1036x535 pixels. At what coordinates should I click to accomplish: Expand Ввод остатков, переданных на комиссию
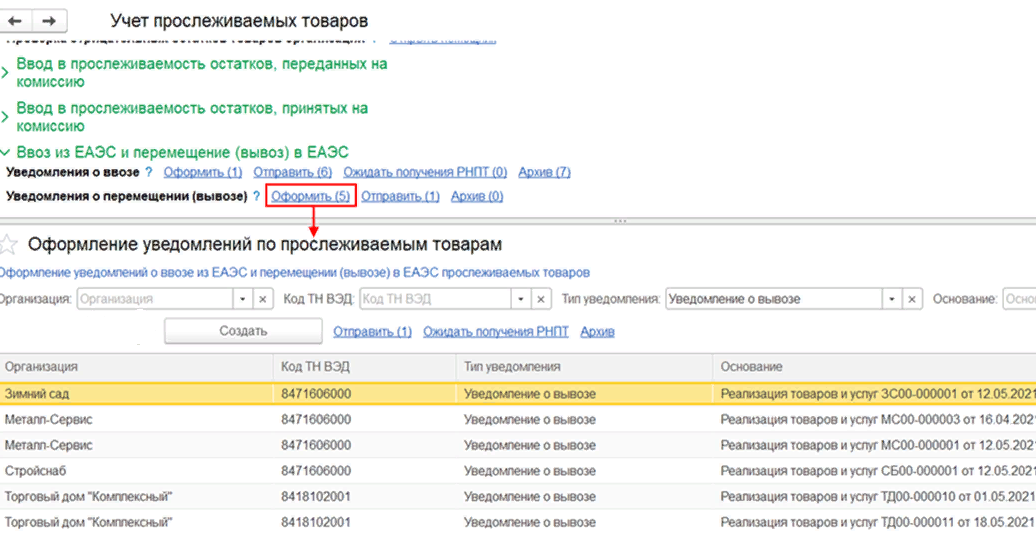pos(7,73)
